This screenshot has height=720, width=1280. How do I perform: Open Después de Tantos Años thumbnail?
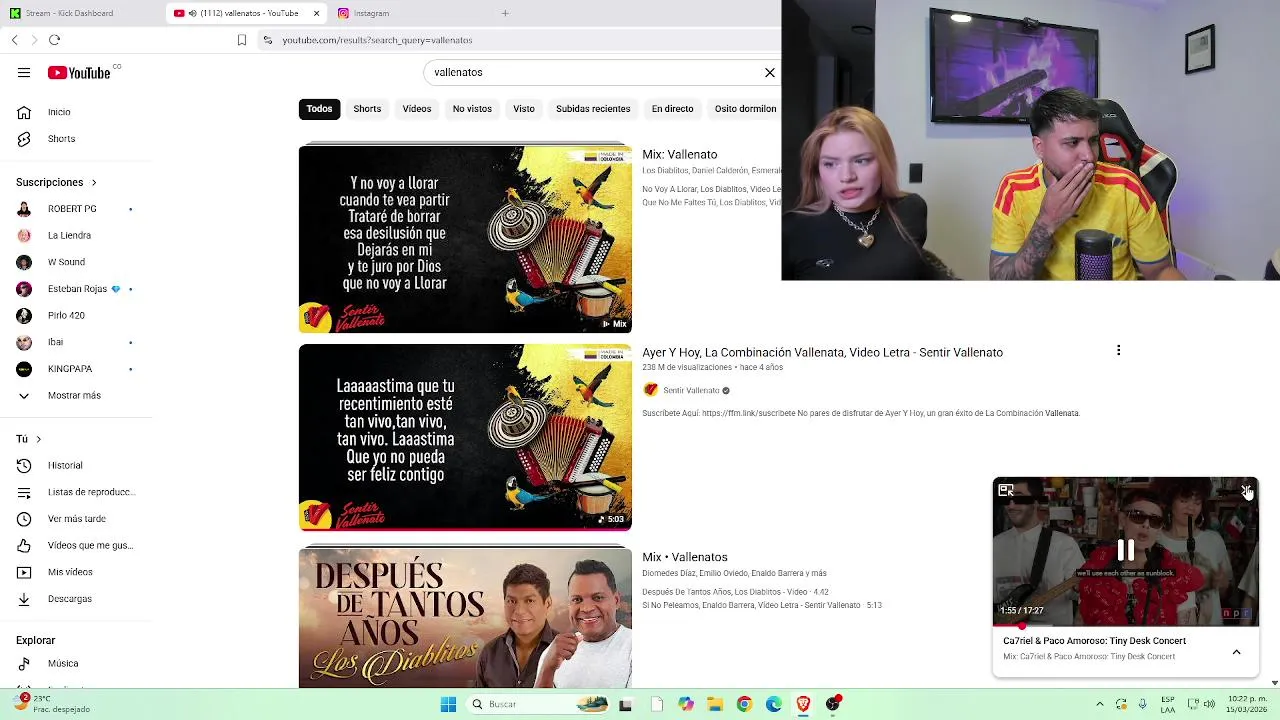[465, 617]
